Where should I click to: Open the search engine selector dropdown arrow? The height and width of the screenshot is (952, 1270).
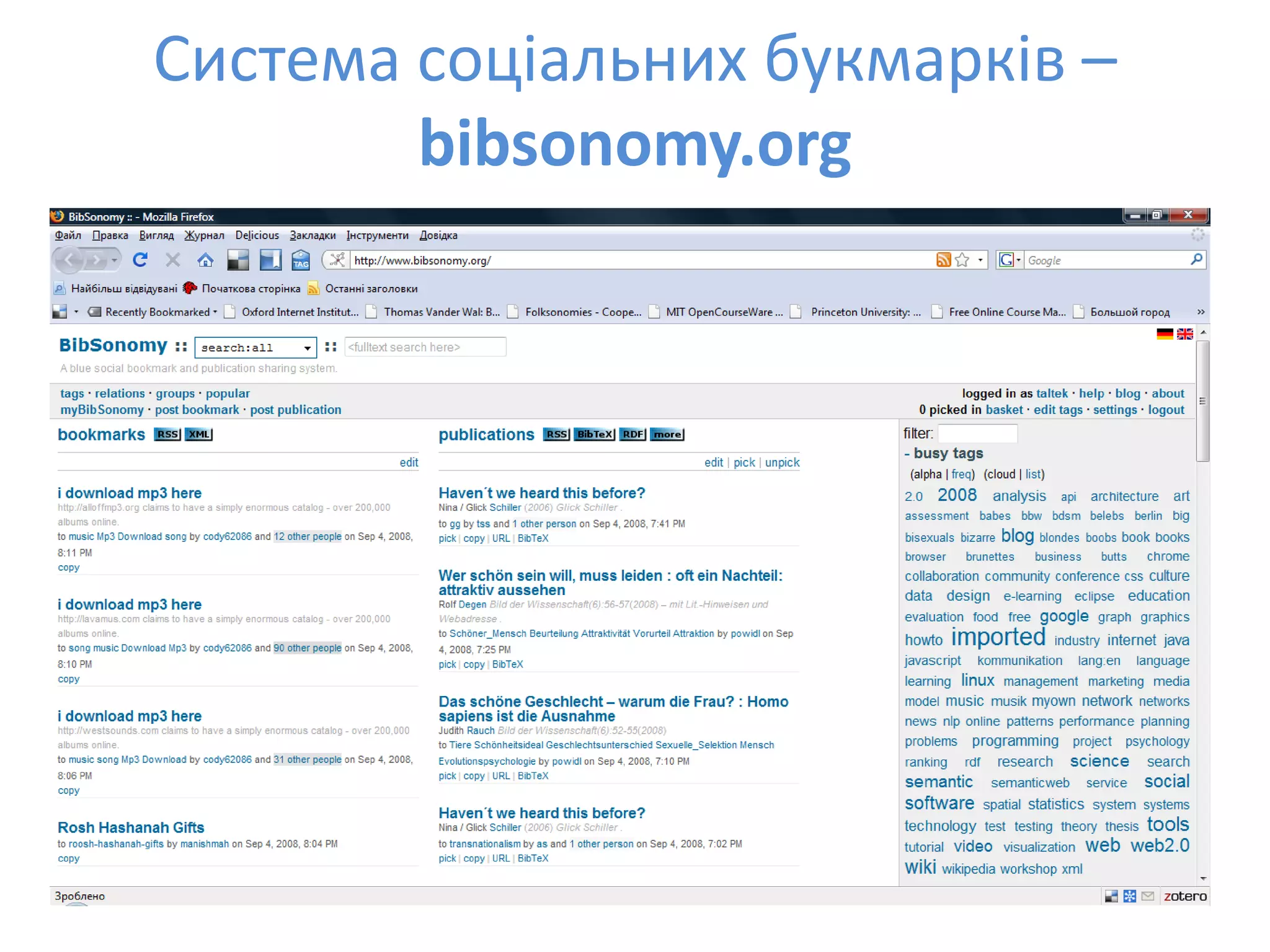coord(1018,260)
